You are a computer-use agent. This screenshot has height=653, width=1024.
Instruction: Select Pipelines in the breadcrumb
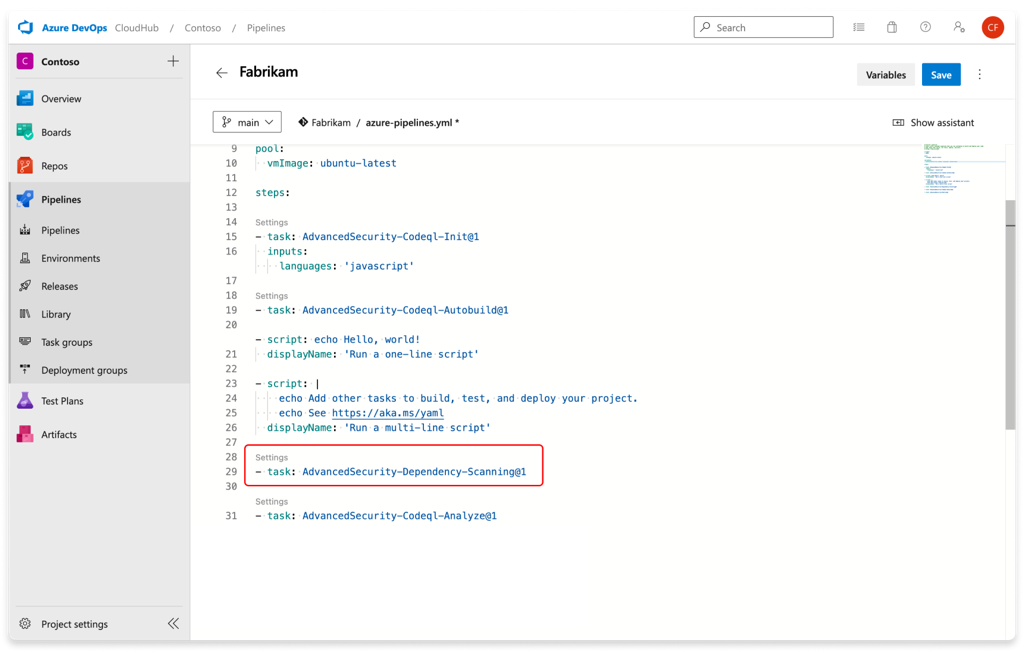click(265, 28)
